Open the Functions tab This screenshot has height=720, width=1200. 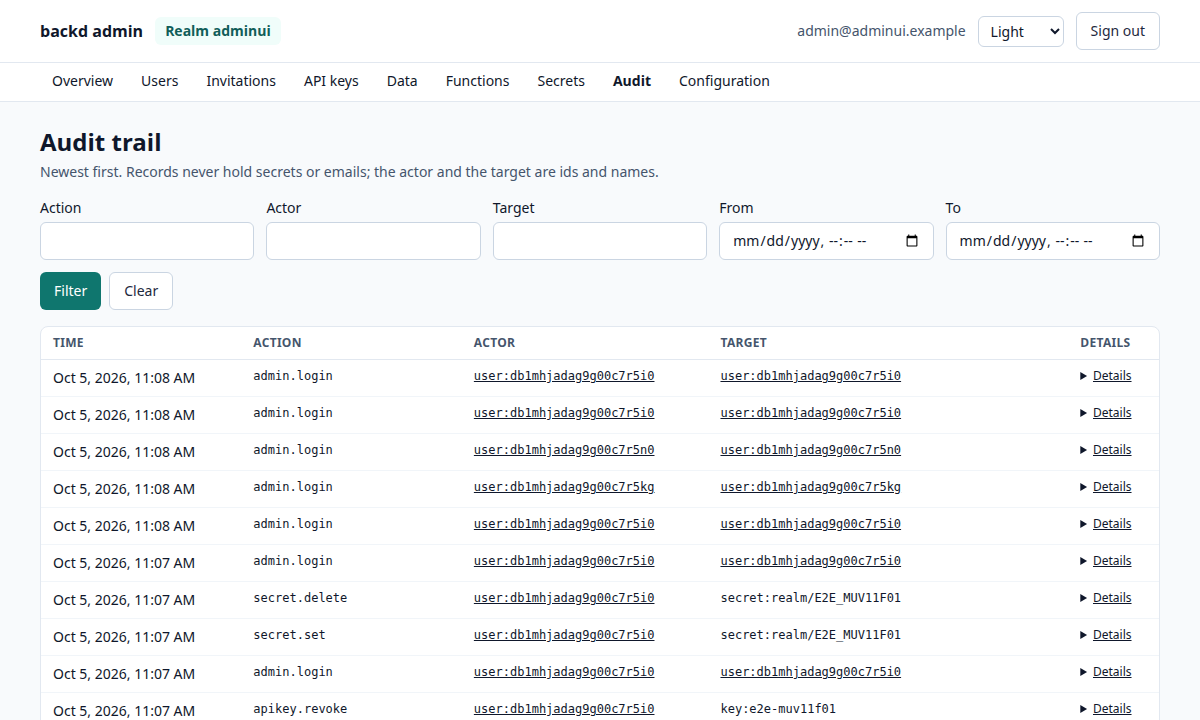coord(477,81)
